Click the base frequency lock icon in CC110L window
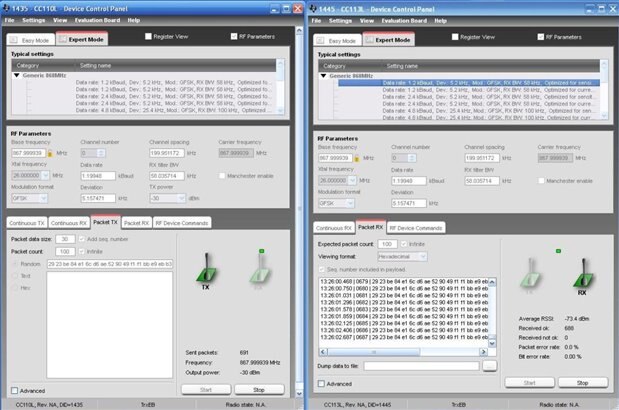 pos(50,153)
